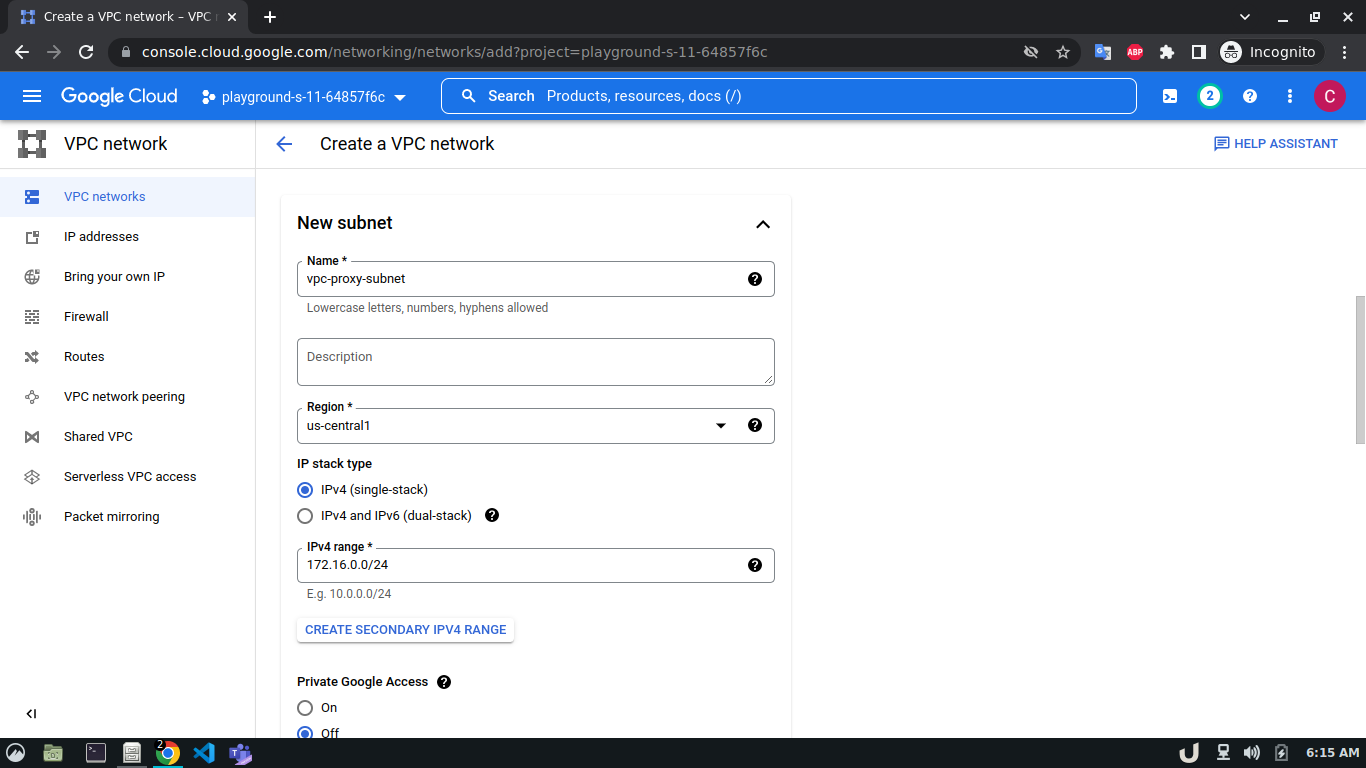The width and height of the screenshot is (1366, 768).
Task: Click the volume icon in system tray
Action: pyautogui.click(x=1252, y=753)
